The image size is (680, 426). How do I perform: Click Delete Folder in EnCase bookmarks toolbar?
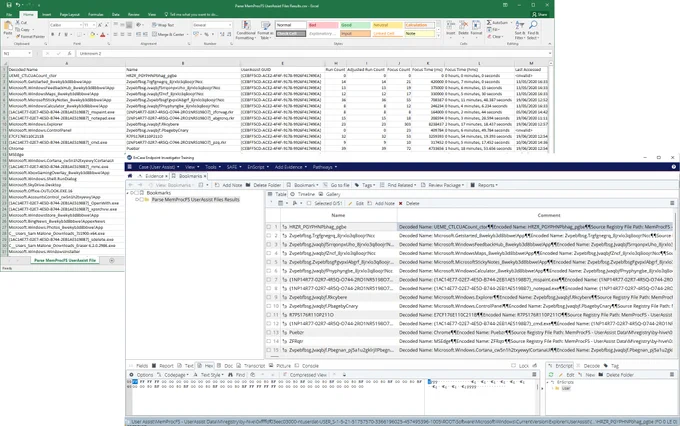click(263, 185)
